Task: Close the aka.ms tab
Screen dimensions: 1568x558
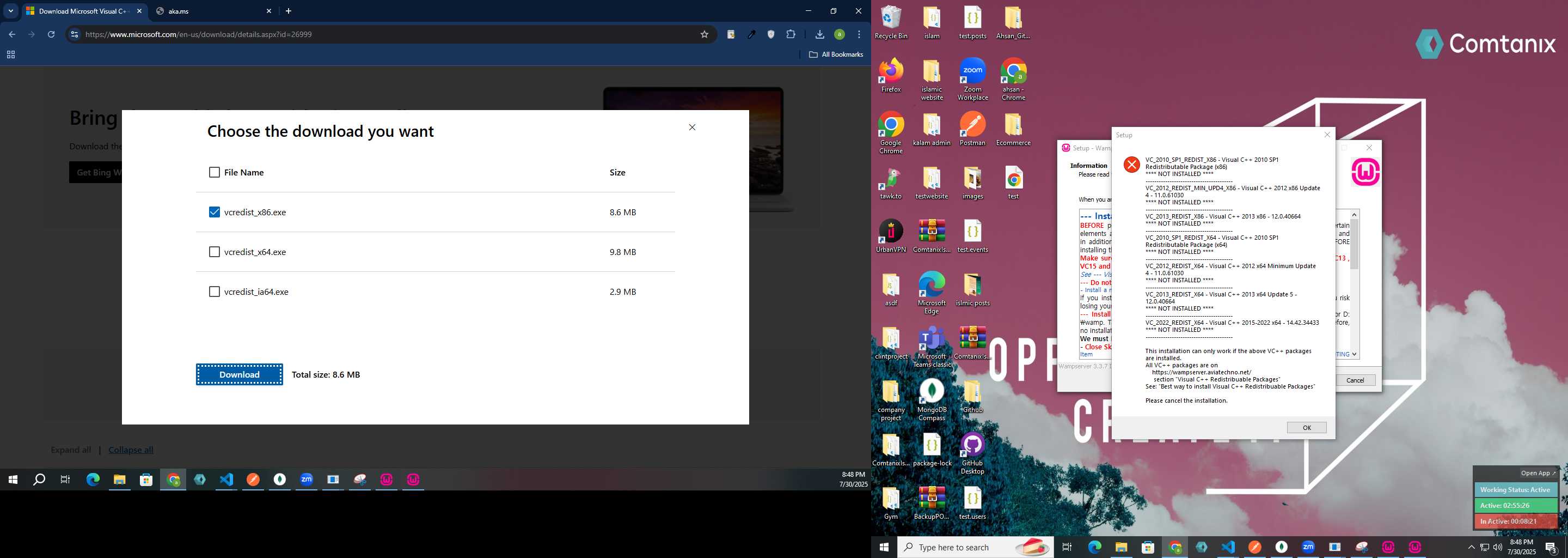Action: coord(269,11)
